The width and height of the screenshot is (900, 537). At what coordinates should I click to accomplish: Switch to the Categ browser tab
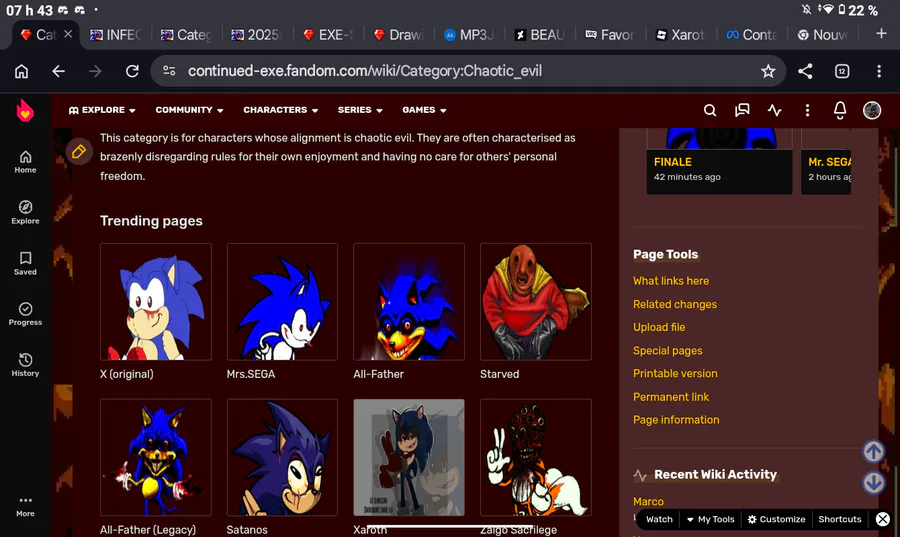[x=187, y=35]
